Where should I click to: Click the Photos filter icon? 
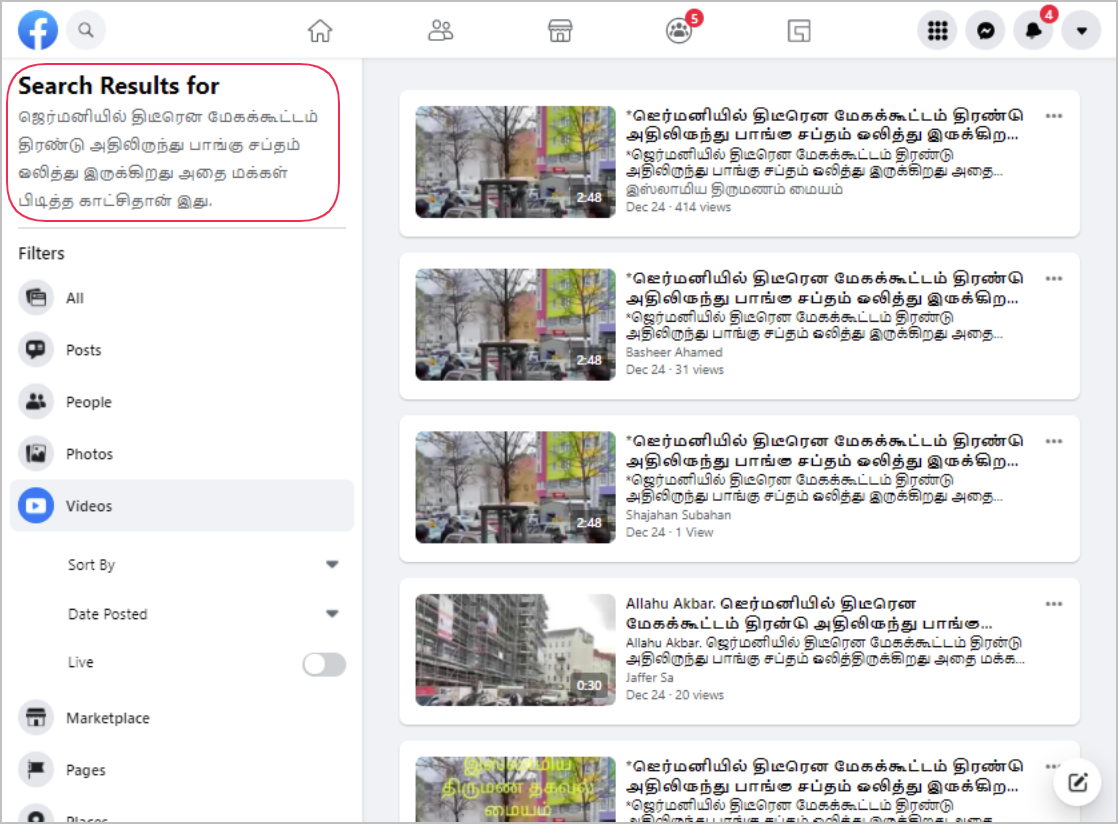[x=36, y=454]
